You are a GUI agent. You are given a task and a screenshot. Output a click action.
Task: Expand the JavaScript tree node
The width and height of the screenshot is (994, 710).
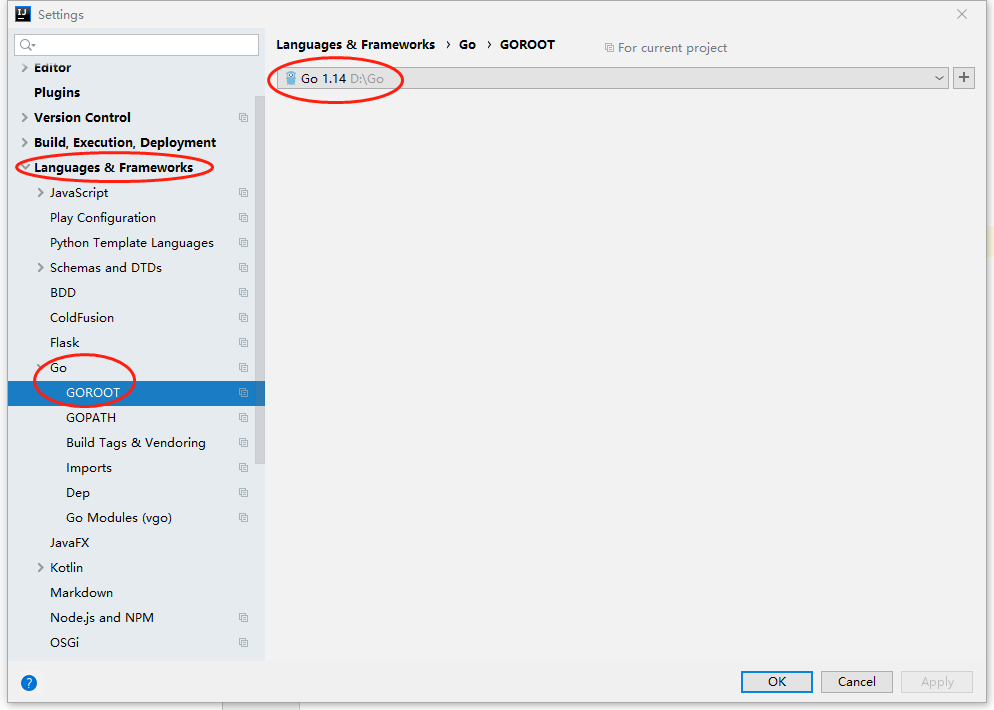pyautogui.click(x=40, y=193)
